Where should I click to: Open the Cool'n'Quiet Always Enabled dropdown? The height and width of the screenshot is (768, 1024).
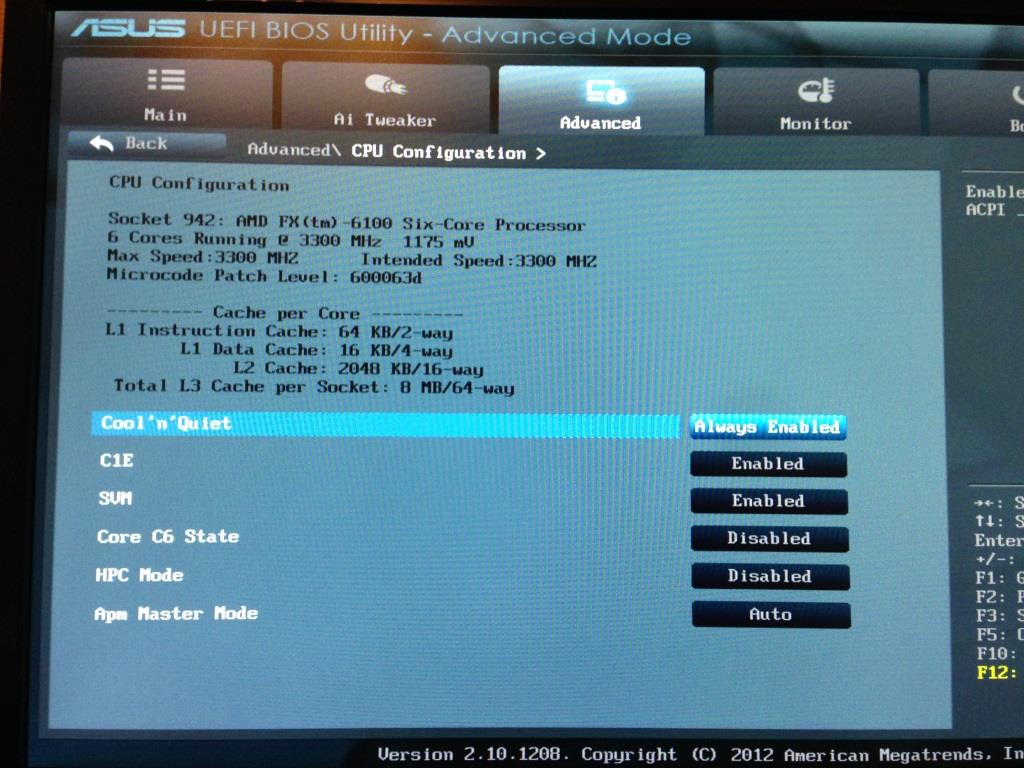click(767, 426)
